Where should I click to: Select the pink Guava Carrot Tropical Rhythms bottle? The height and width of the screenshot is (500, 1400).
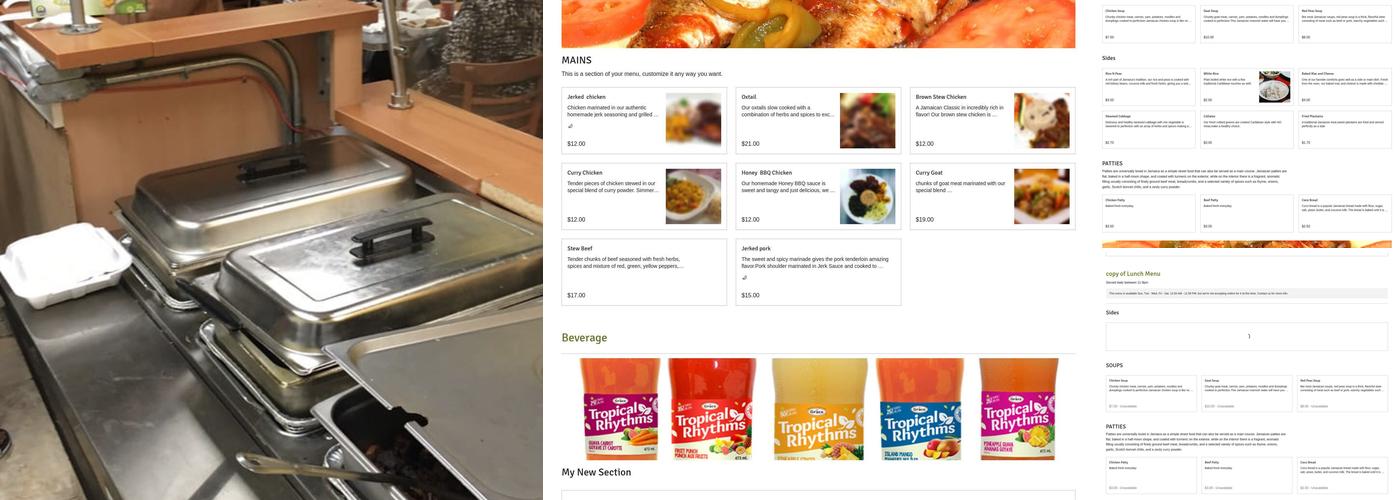(620, 409)
